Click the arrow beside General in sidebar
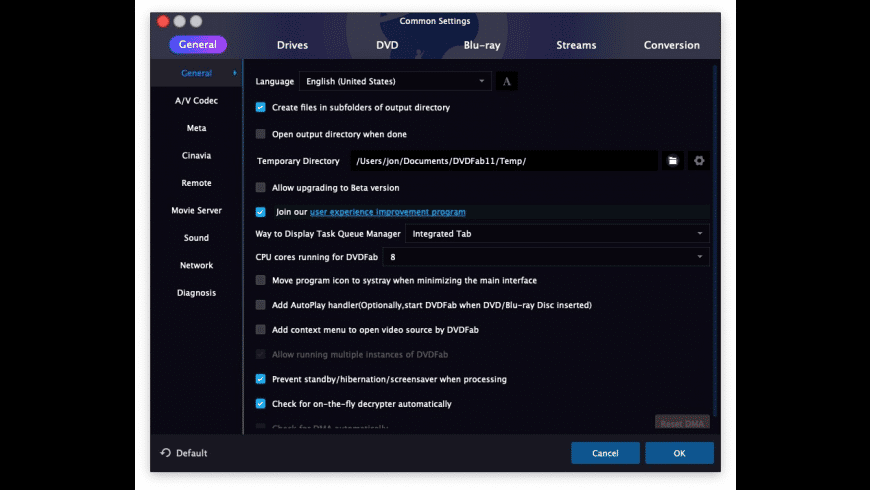The image size is (870, 490). (x=235, y=73)
